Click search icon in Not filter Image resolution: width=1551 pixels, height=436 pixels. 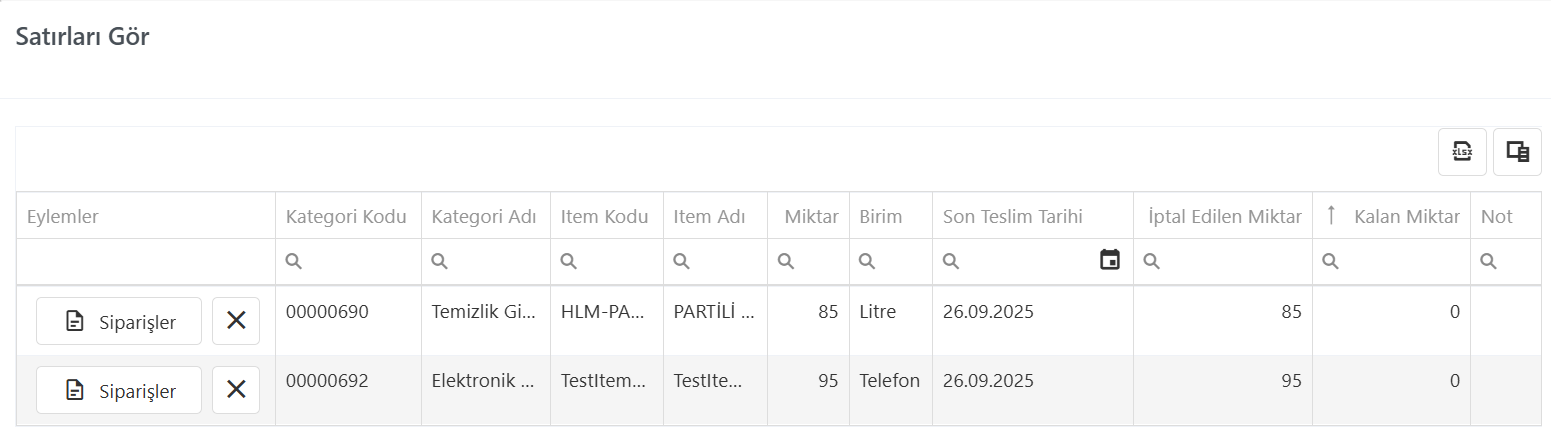click(1488, 261)
